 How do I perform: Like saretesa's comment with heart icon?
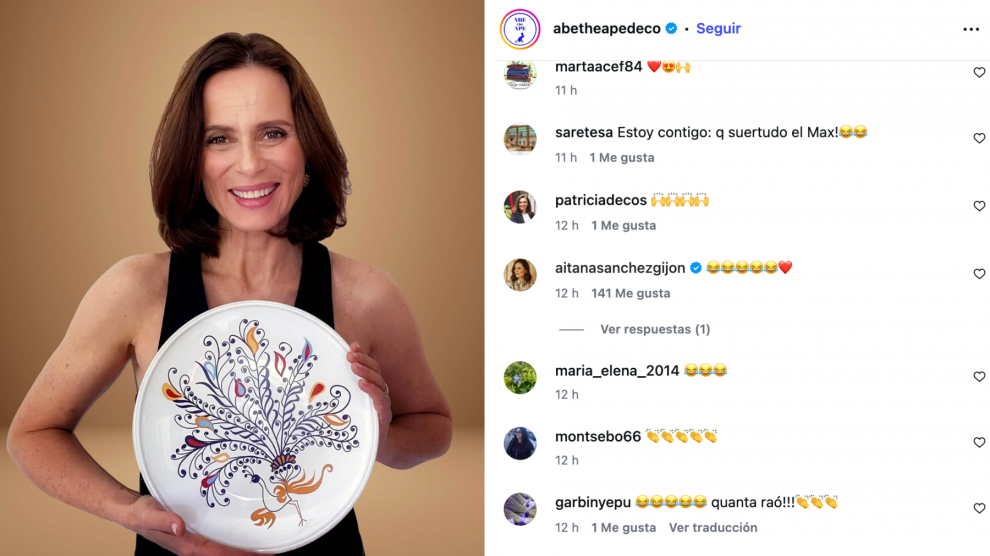(979, 138)
